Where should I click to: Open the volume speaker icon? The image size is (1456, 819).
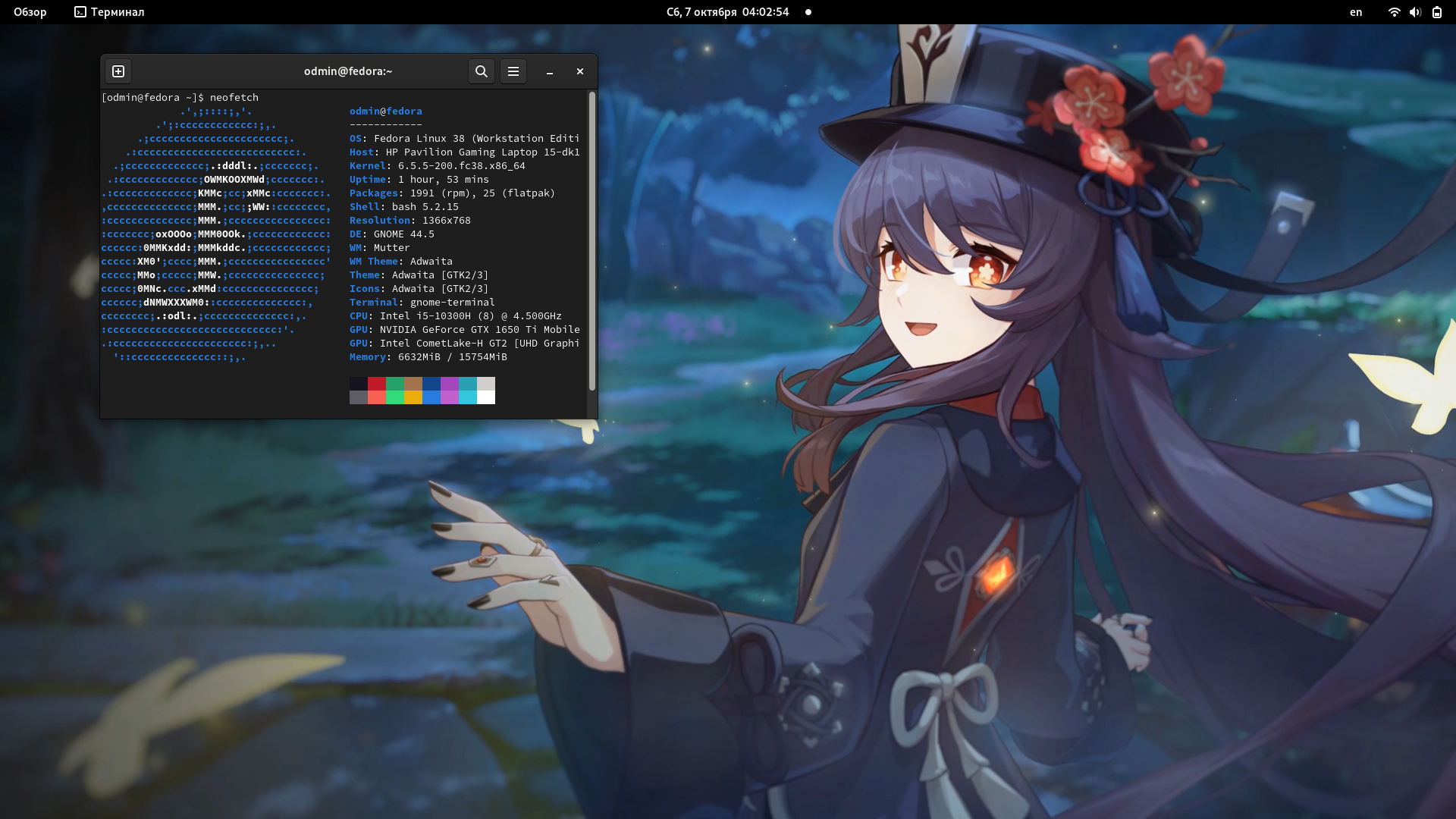point(1415,12)
